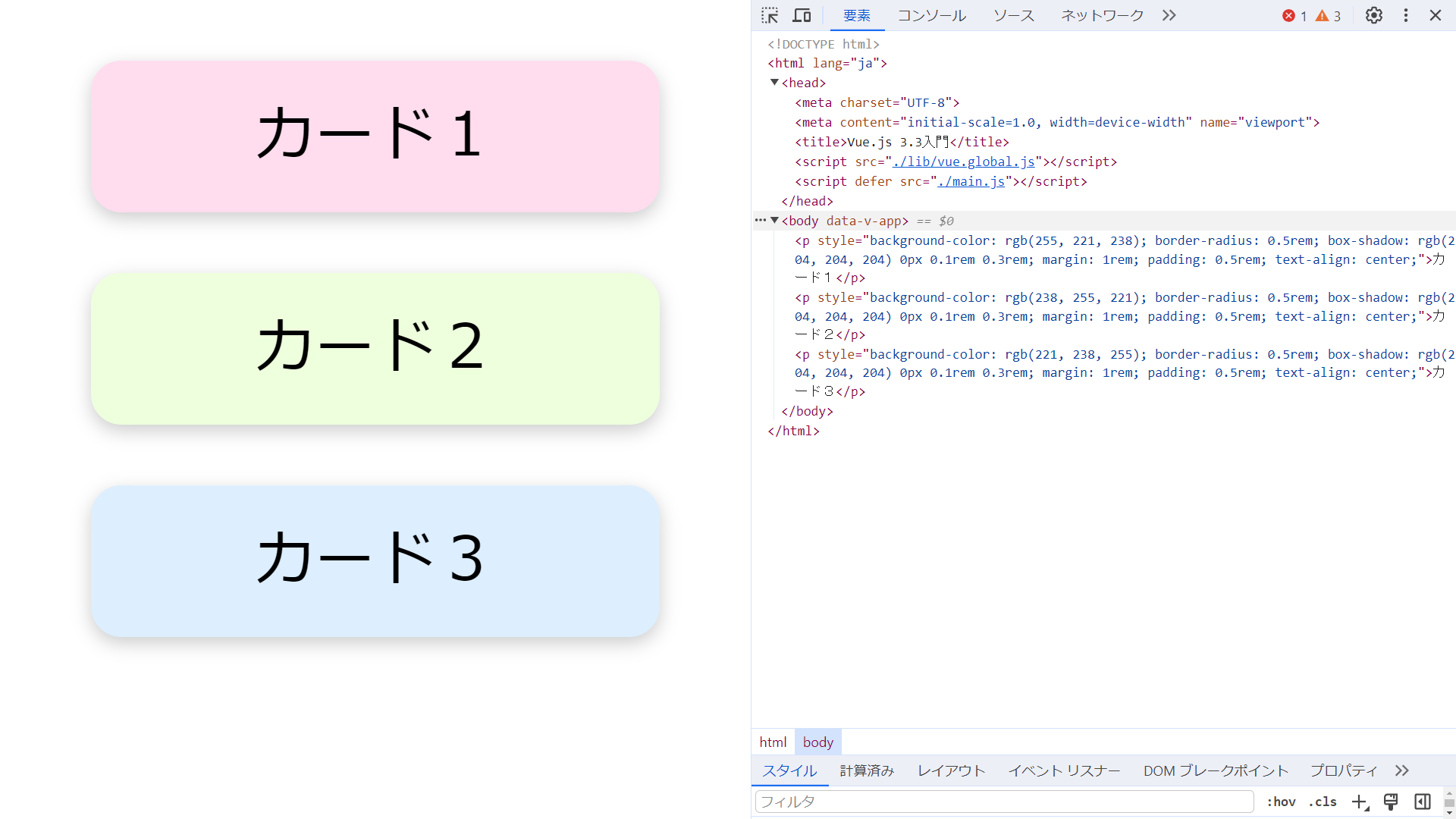The height and width of the screenshot is (819, 1456).
Task: Collapse the body data-v-app node
Action: coord(774,221)
